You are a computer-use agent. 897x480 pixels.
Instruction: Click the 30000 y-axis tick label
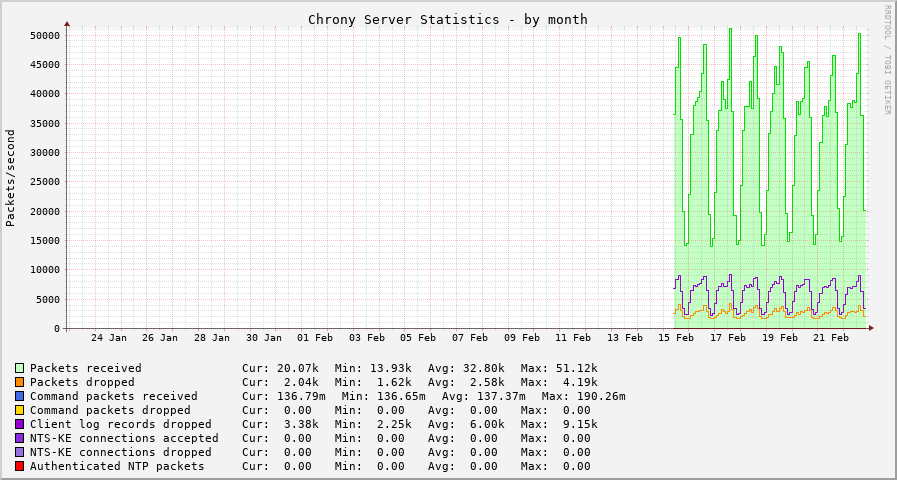pyautogui.click(x=45, y=153)
